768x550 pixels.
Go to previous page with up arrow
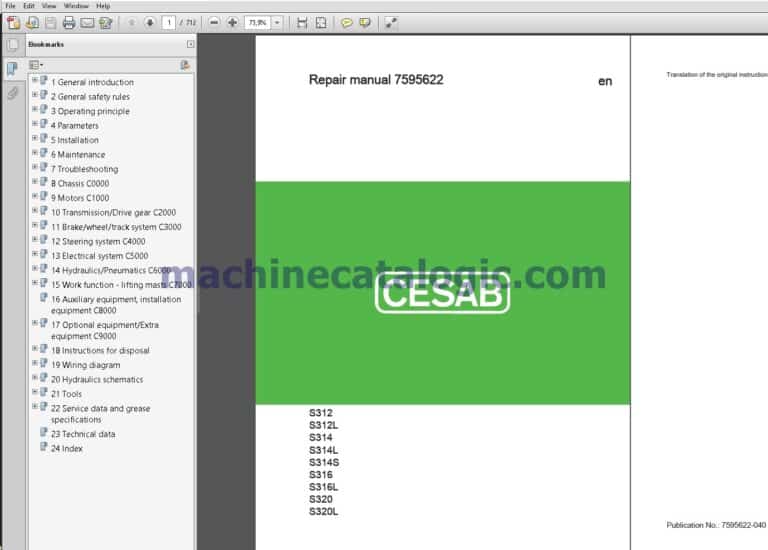point(131,23)
